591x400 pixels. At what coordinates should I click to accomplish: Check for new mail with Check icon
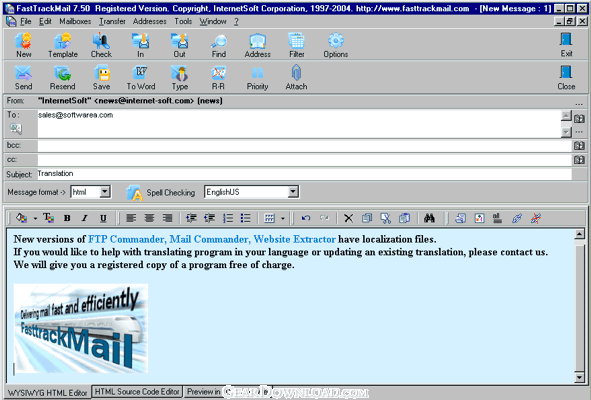[101, 45]
